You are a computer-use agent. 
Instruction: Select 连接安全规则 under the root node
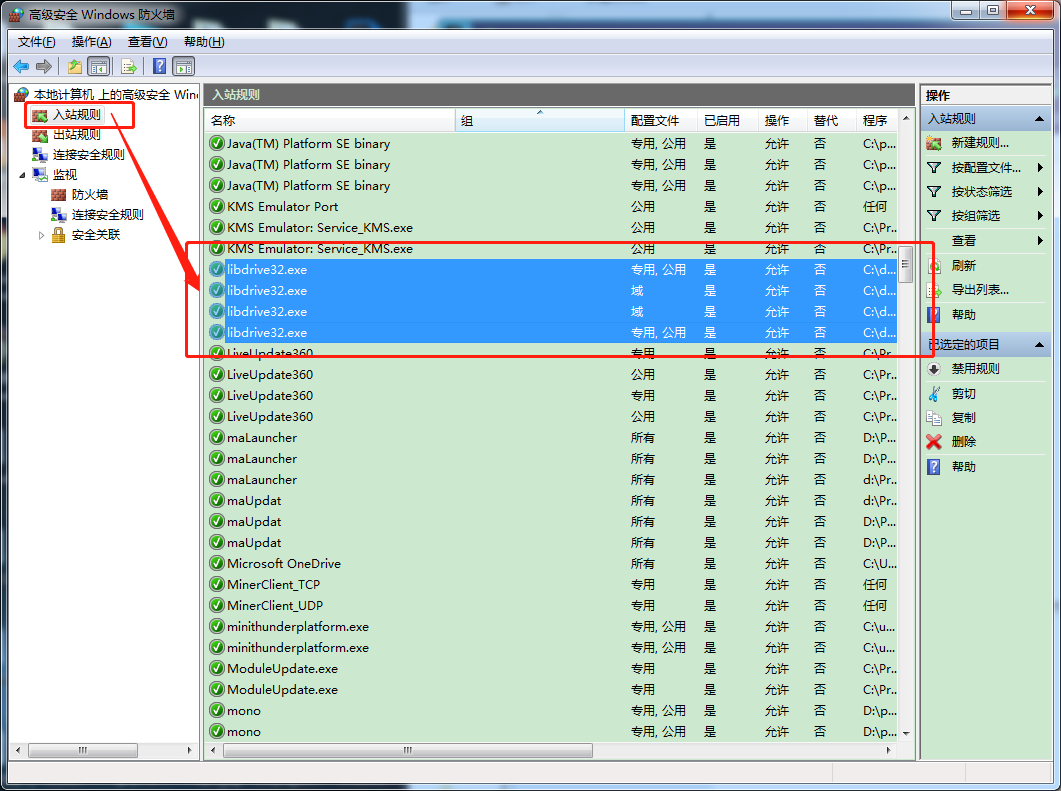pos(89,155)
